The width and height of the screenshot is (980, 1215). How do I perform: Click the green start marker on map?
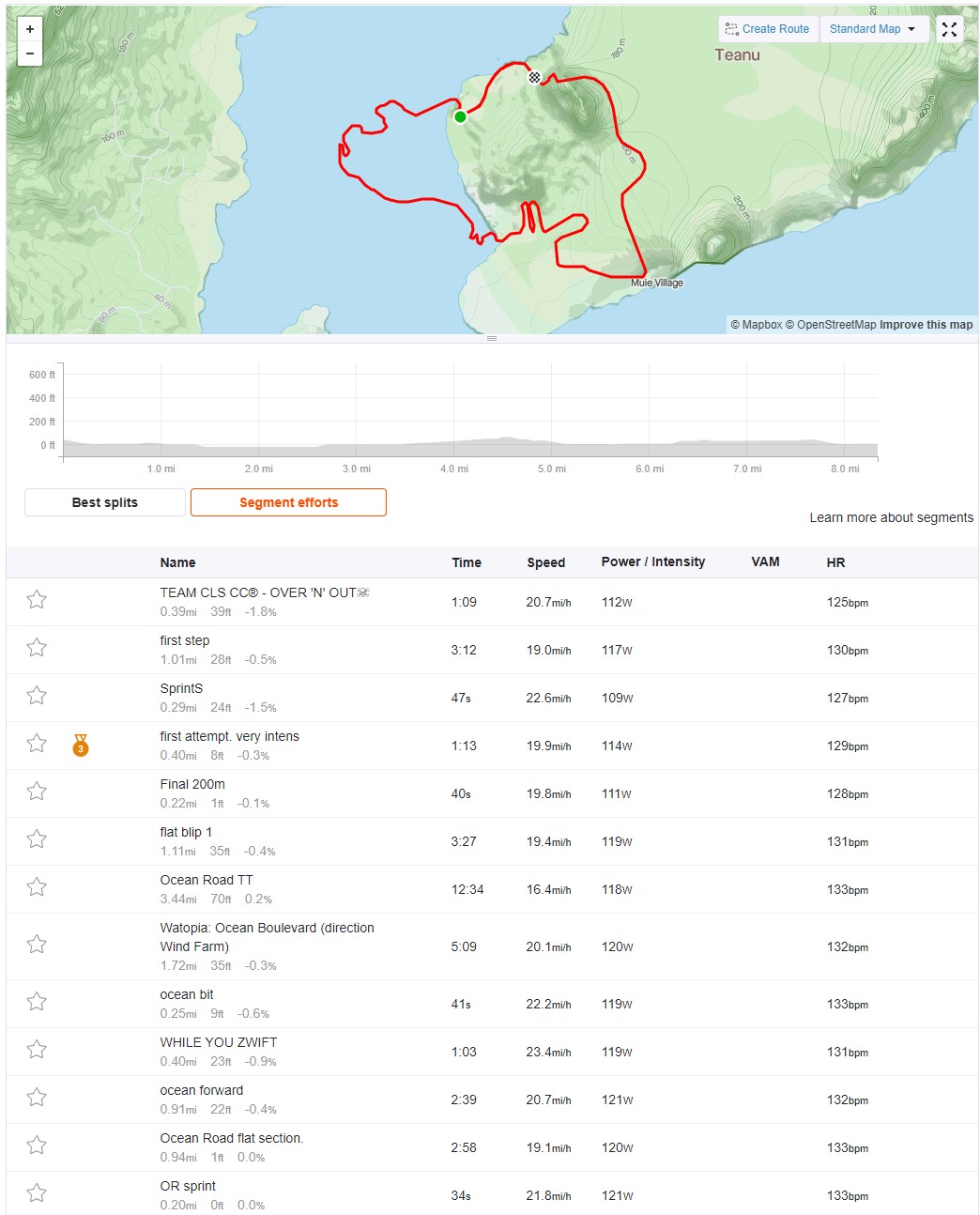[x=460, y=116]
